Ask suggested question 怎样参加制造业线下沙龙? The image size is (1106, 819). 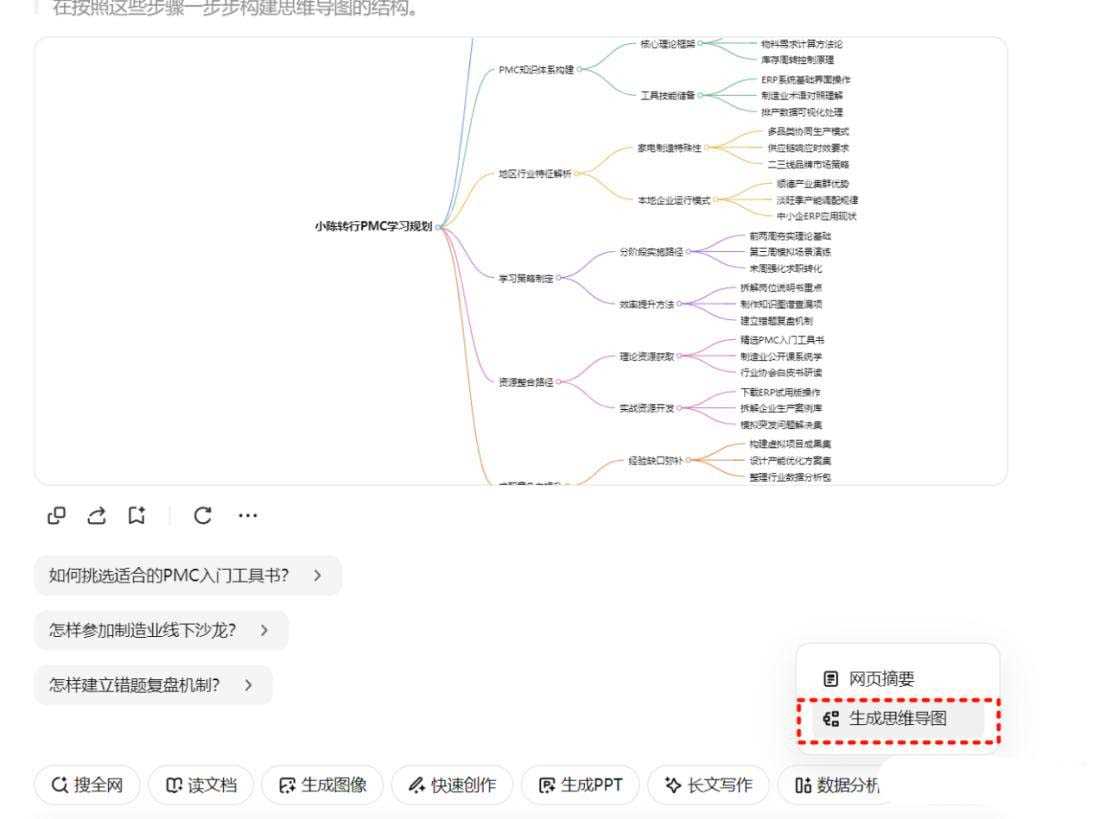pos(161,630)
